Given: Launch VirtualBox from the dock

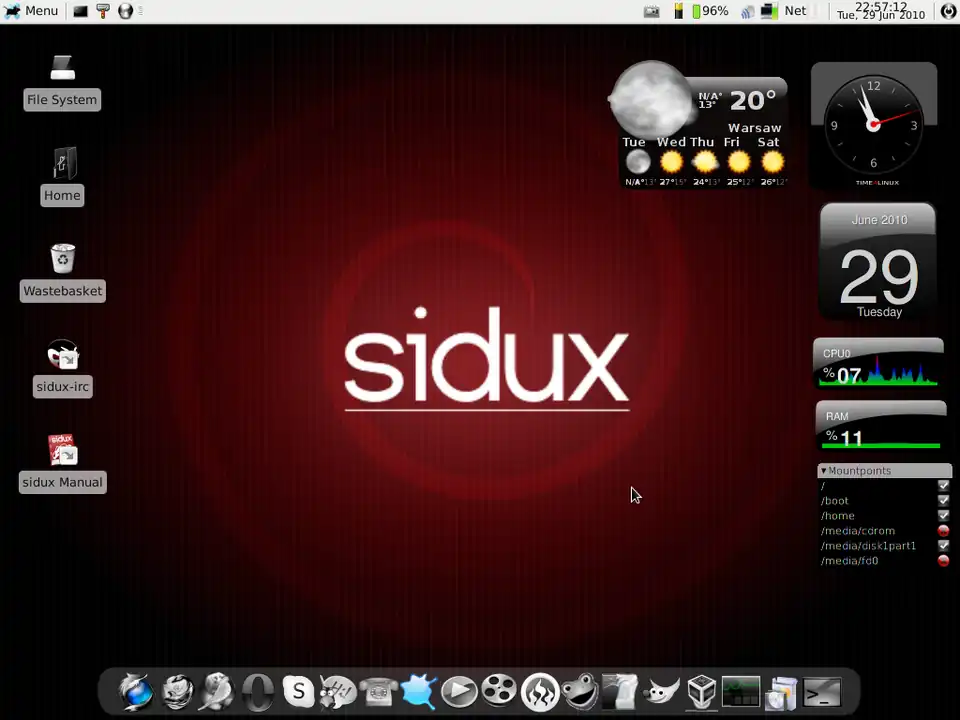Looking at the screenshot, I should click(x=701, y=691).
